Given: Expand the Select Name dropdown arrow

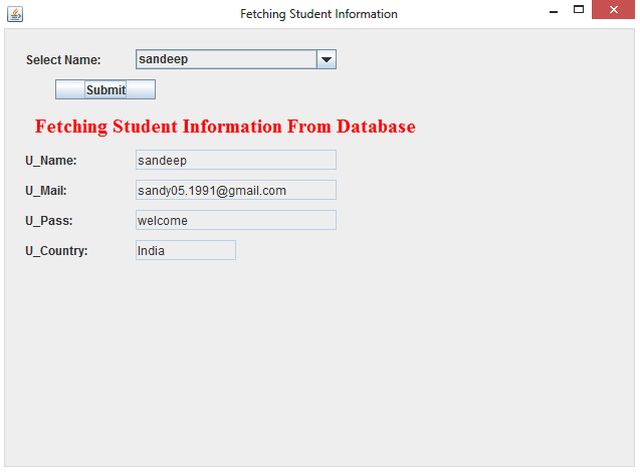Looking at the screenshot, I should (x=326, y=60).
